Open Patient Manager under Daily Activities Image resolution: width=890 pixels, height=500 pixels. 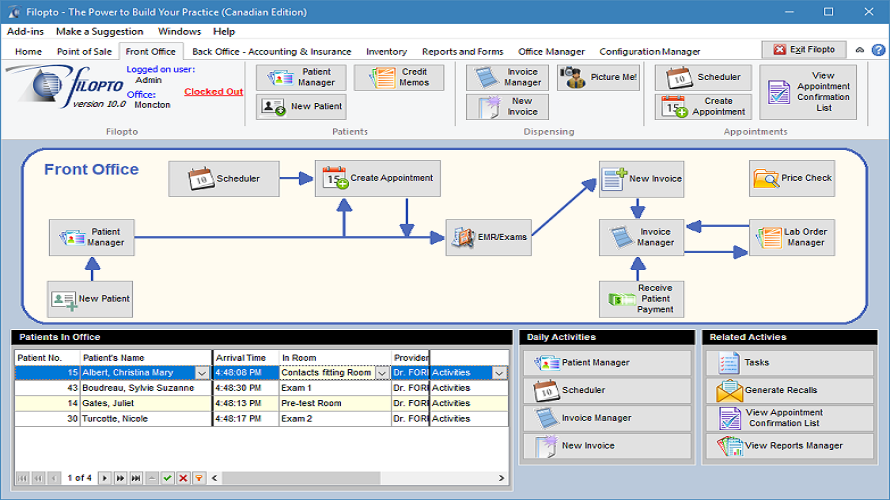pyautogui.click(x=607, y=363)
